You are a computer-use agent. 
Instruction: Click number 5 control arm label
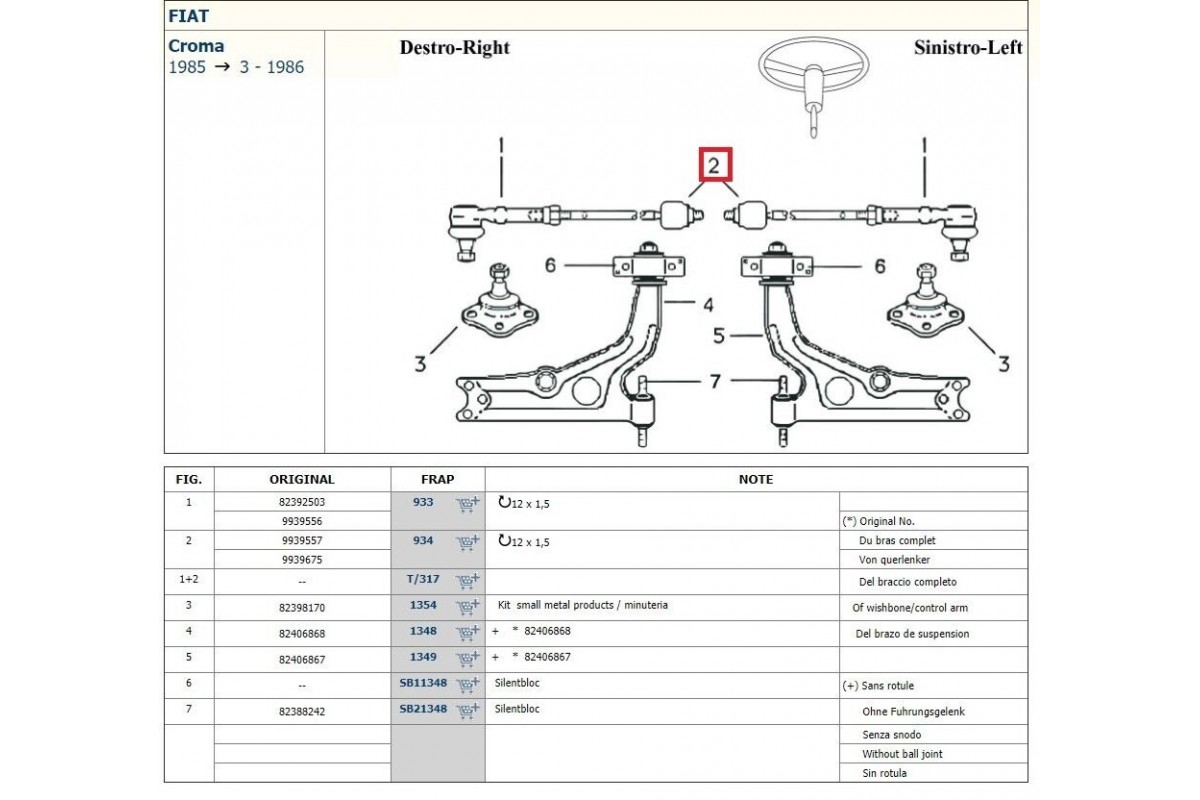[719, 336]
